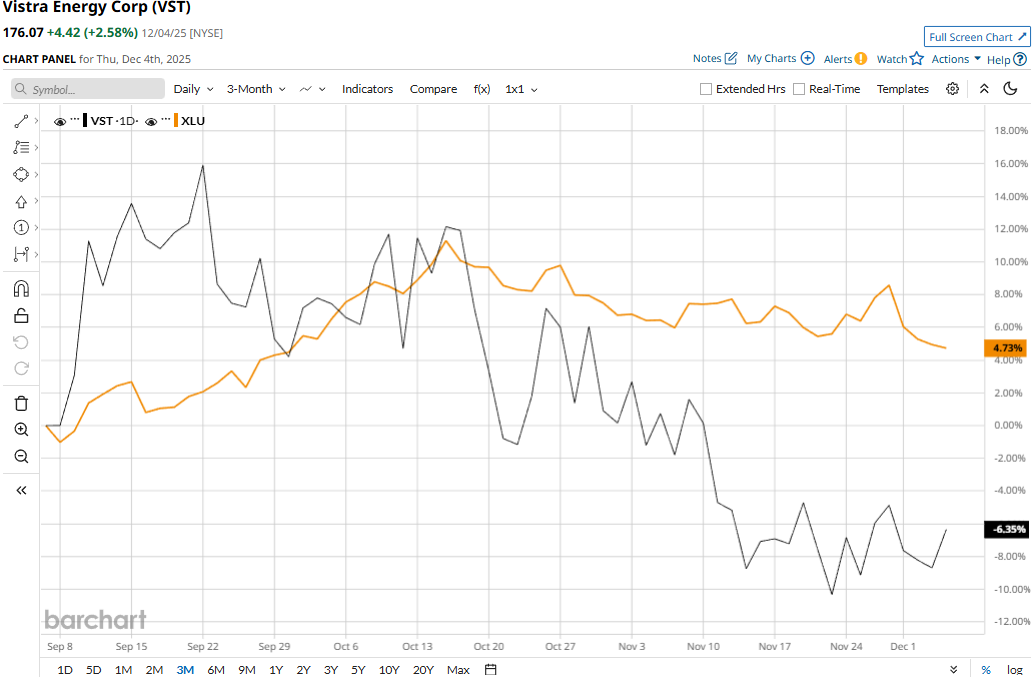Screen dimensions: 1032x677
Task: Click the redo arrow icon
Action: [x=21, y=368]
